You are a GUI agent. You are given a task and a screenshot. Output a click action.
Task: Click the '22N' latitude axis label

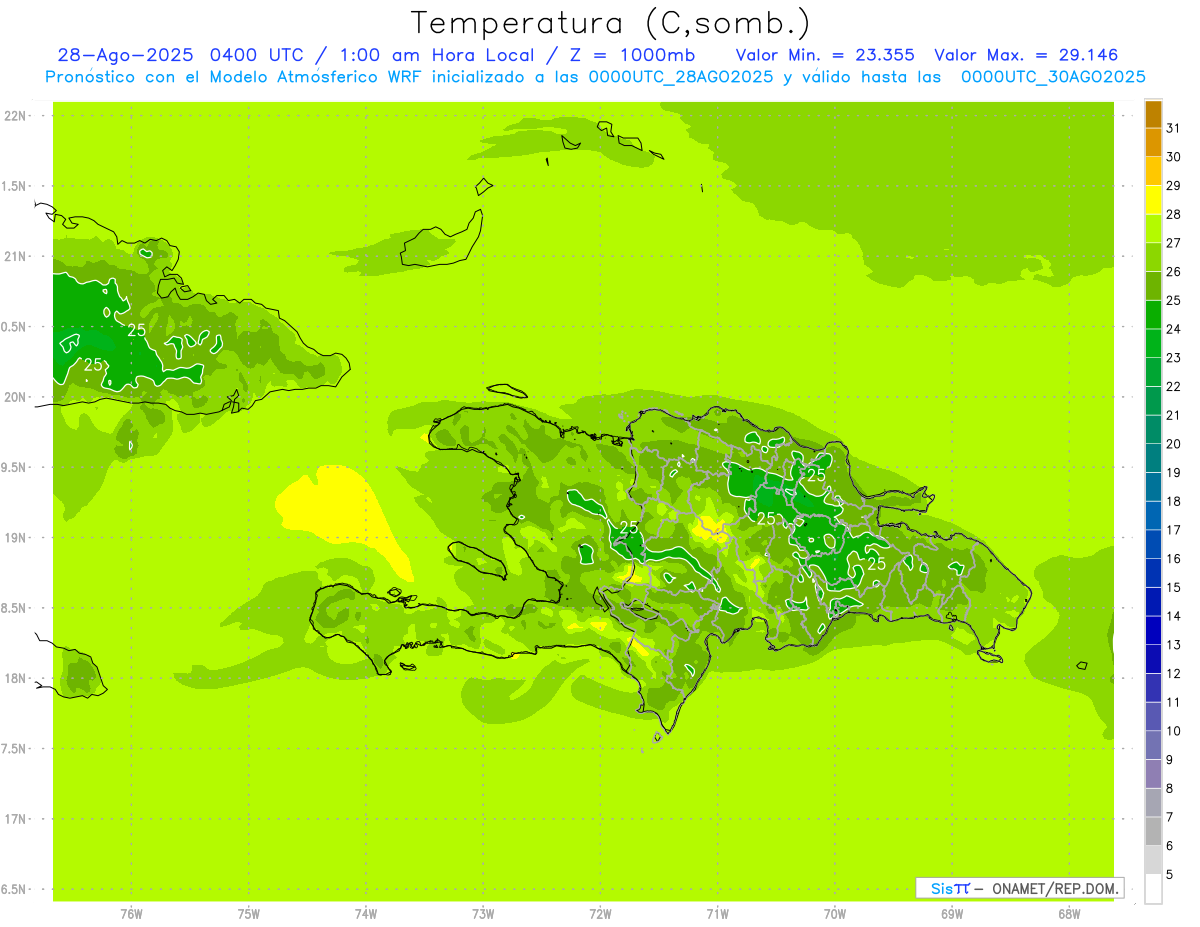pyautogui.click(x=15, y=116)
